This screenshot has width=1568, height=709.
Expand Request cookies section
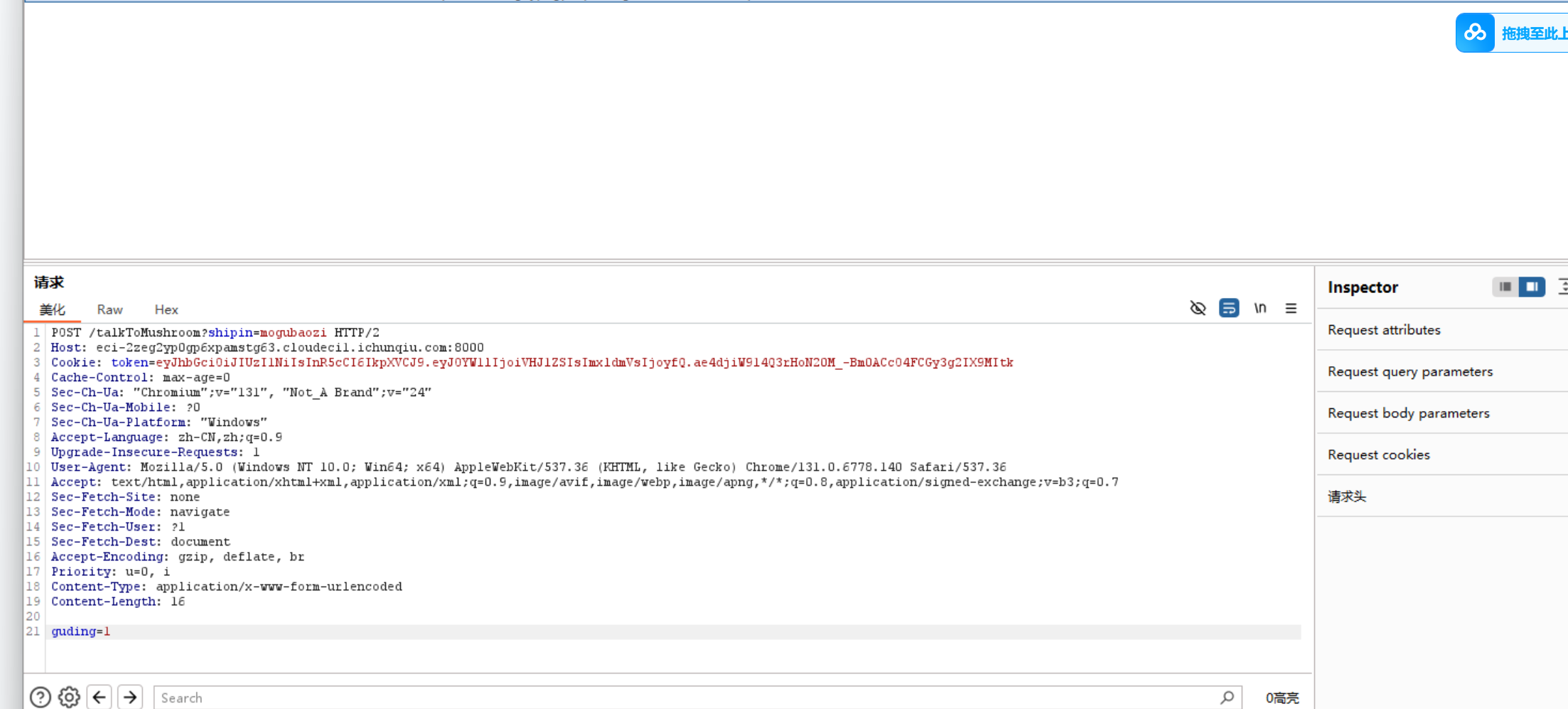pyautogui.click(x=1378, y=454)
